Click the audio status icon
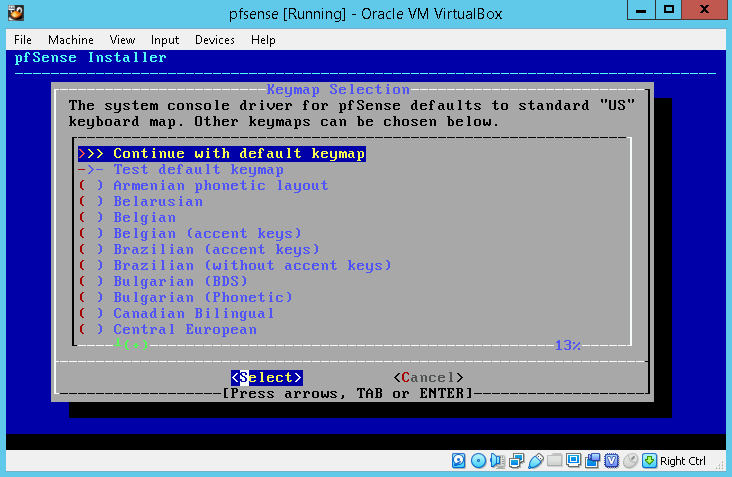This screenshot has height=477, width=732. coord(497,461)
